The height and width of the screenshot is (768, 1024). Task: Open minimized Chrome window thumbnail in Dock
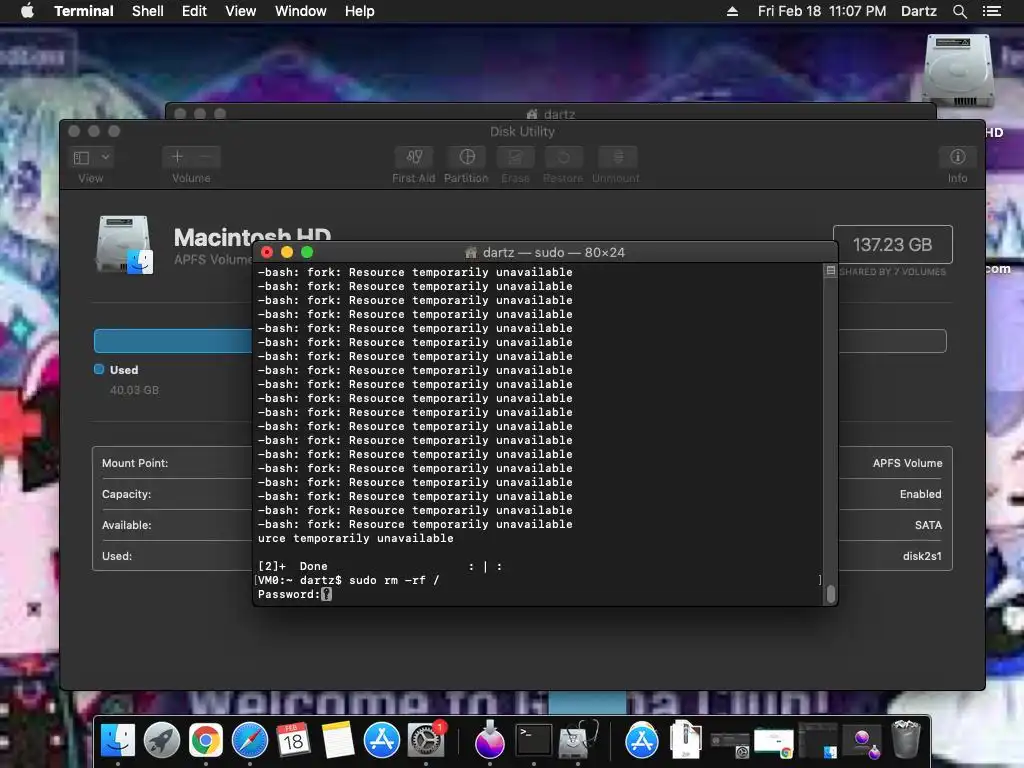tap(774, 743)
